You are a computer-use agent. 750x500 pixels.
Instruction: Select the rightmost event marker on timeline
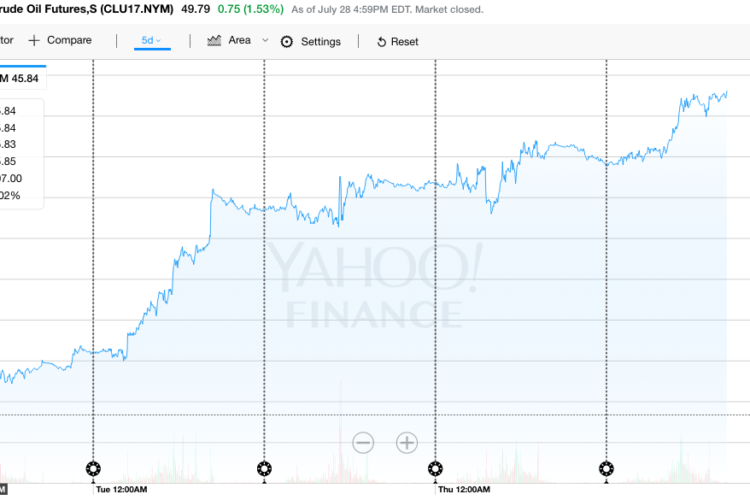coord(606,468)
